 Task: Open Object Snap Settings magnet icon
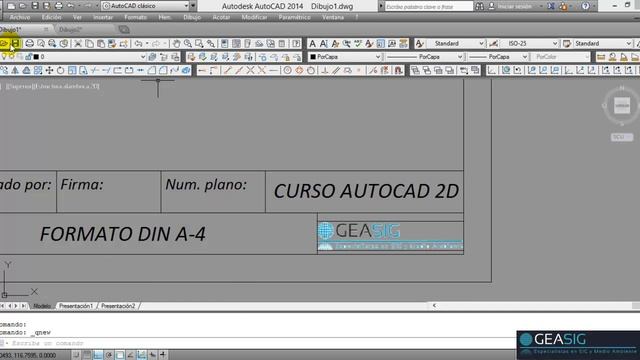coord(398,70)
